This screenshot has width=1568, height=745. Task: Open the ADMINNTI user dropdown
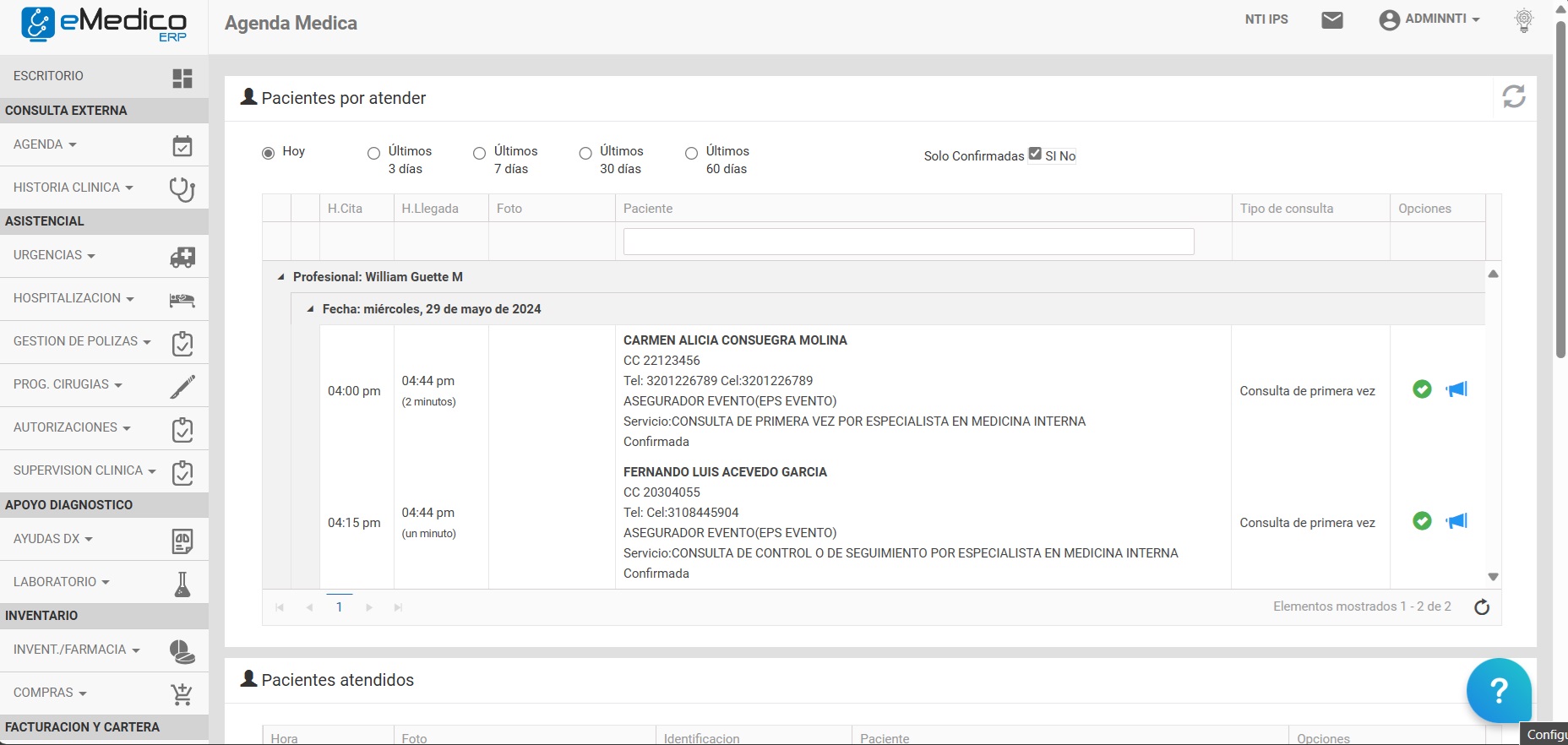tap(1442, 19)
